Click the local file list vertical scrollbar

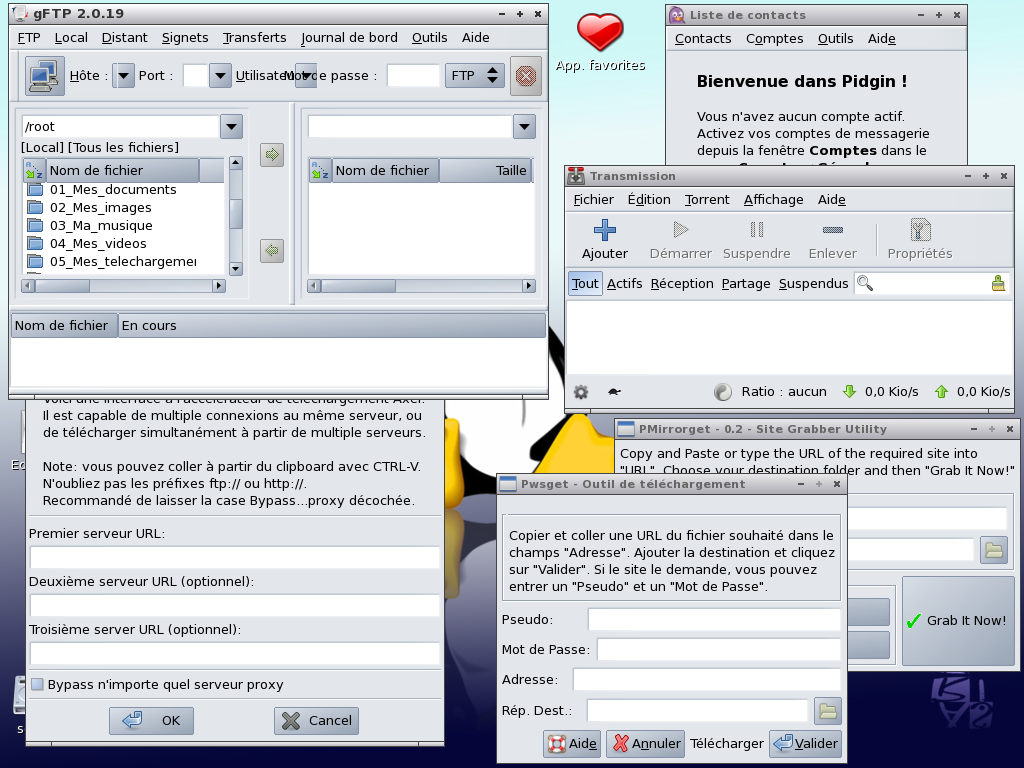236,216
